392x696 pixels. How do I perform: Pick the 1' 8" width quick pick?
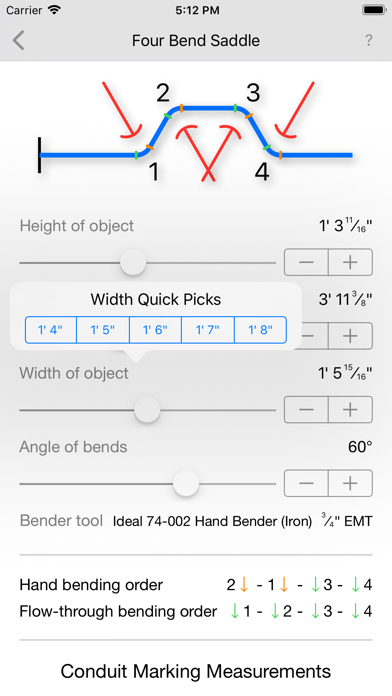260,330
